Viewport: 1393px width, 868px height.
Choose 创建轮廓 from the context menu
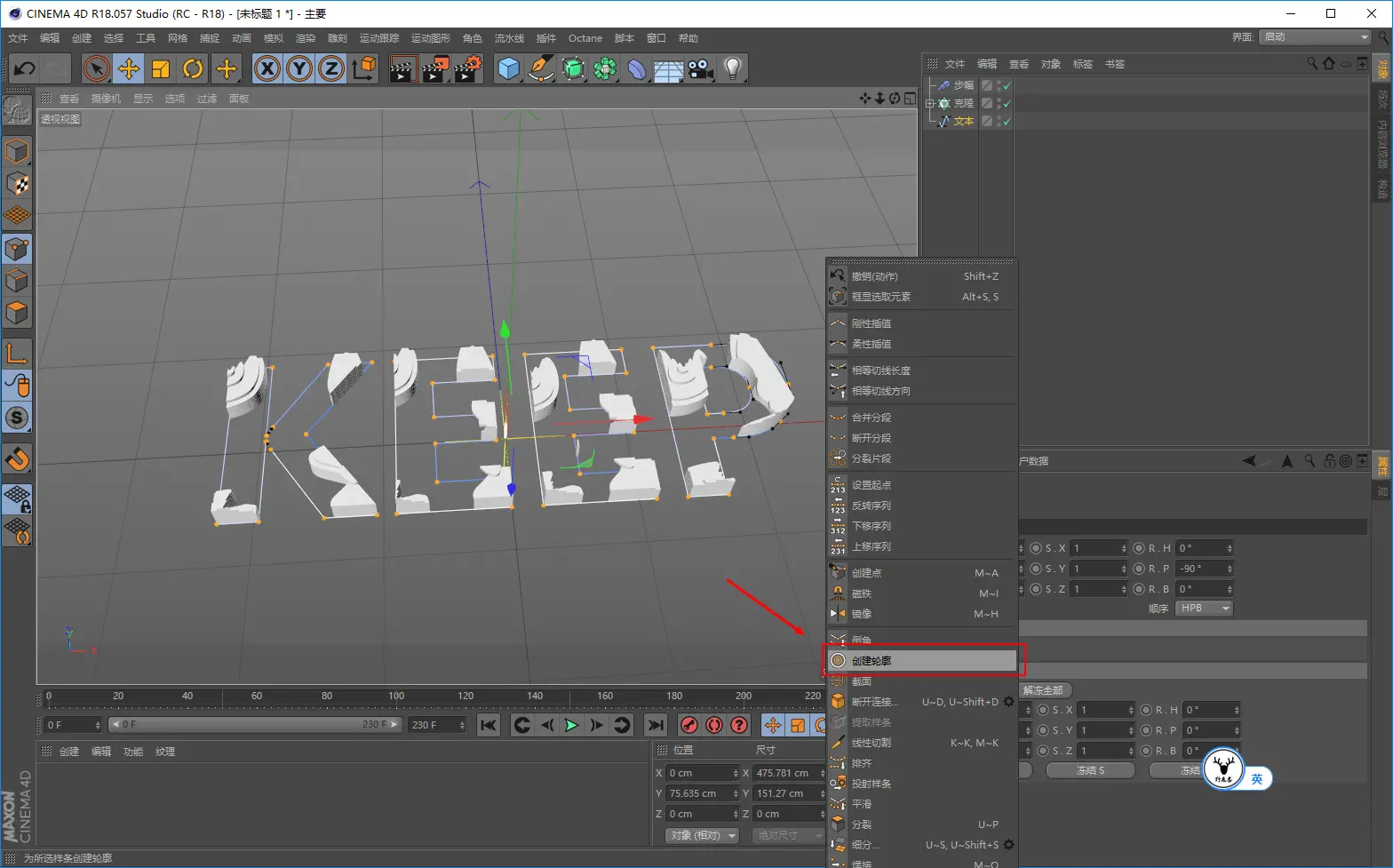[922, 661]
